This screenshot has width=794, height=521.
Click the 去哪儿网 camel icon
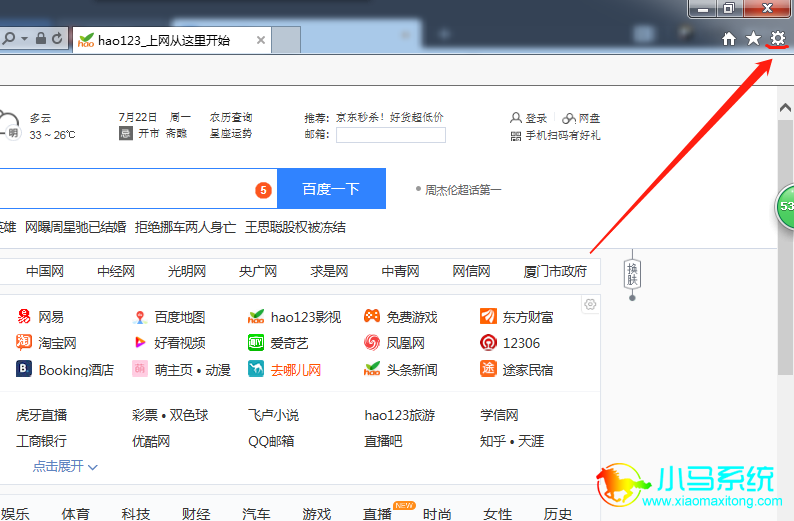point(256,369)
